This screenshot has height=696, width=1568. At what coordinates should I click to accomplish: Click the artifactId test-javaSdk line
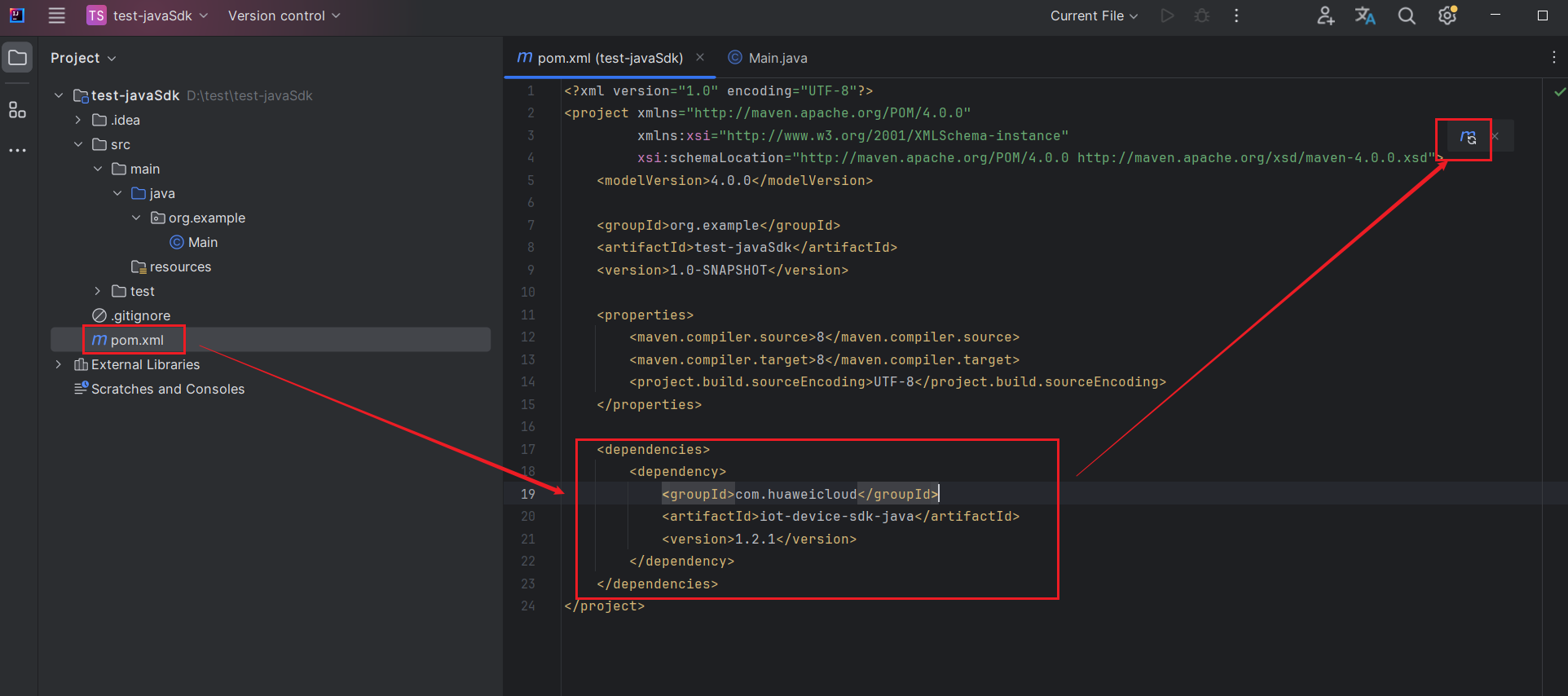coord(747,247)
